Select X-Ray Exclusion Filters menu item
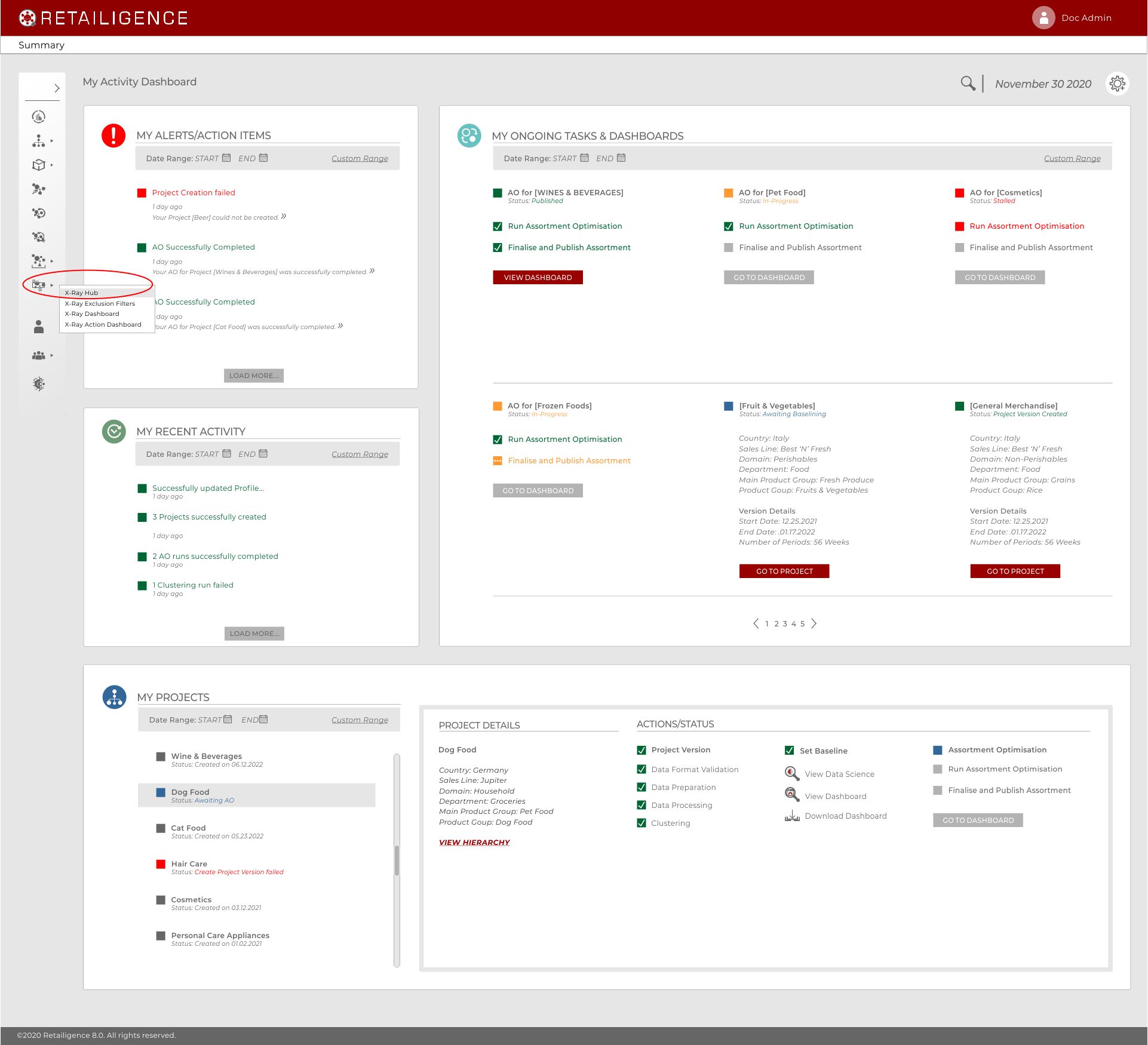 [x=100, y=303]
